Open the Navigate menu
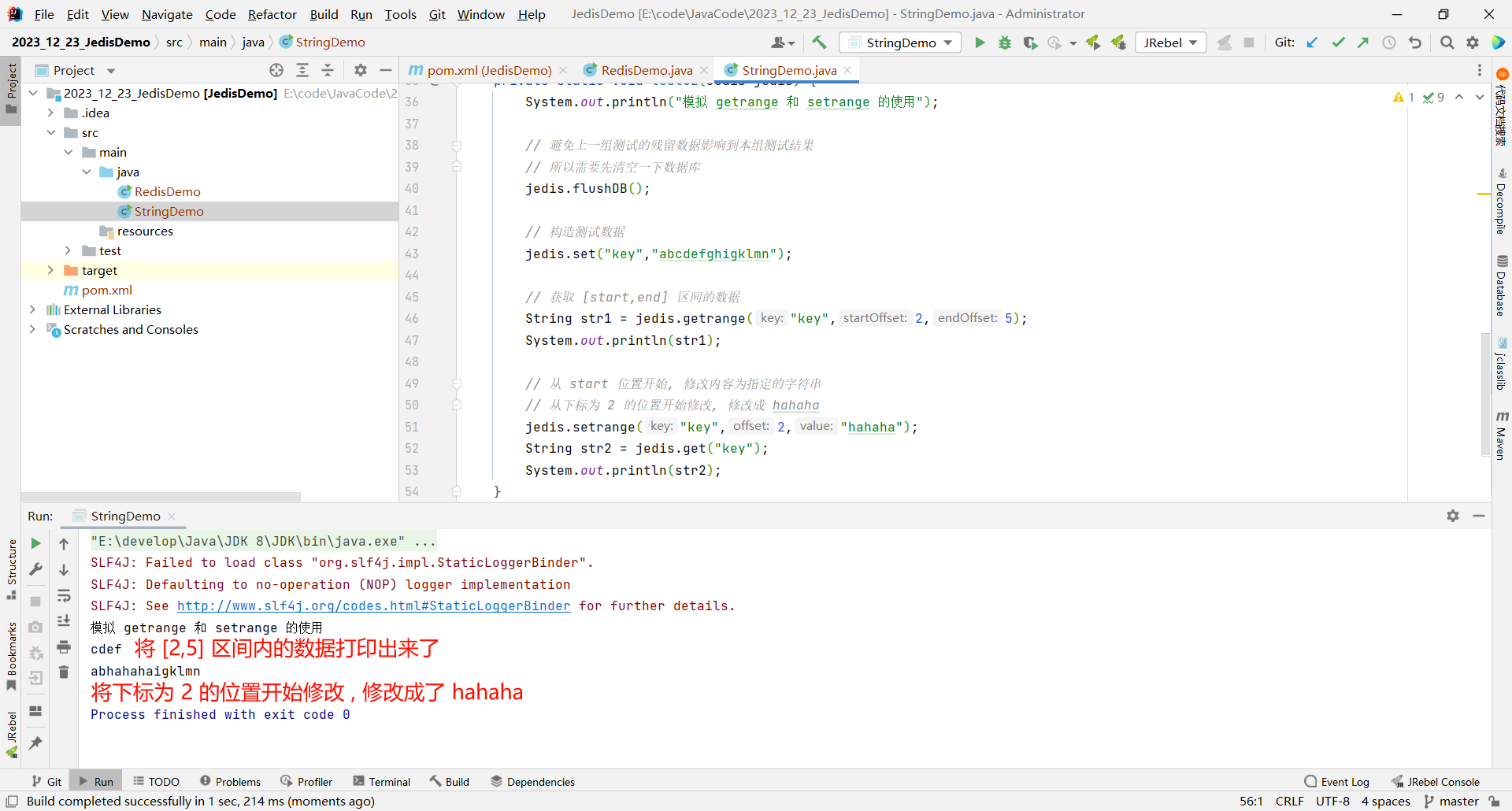 click(x=167, y=14)
